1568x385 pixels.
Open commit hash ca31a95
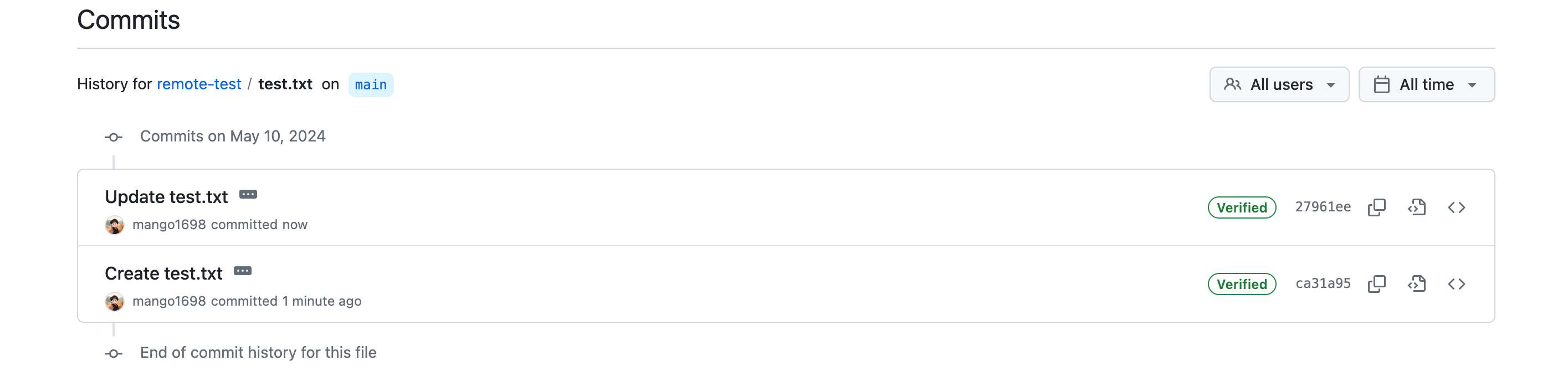coord(1322,283)
